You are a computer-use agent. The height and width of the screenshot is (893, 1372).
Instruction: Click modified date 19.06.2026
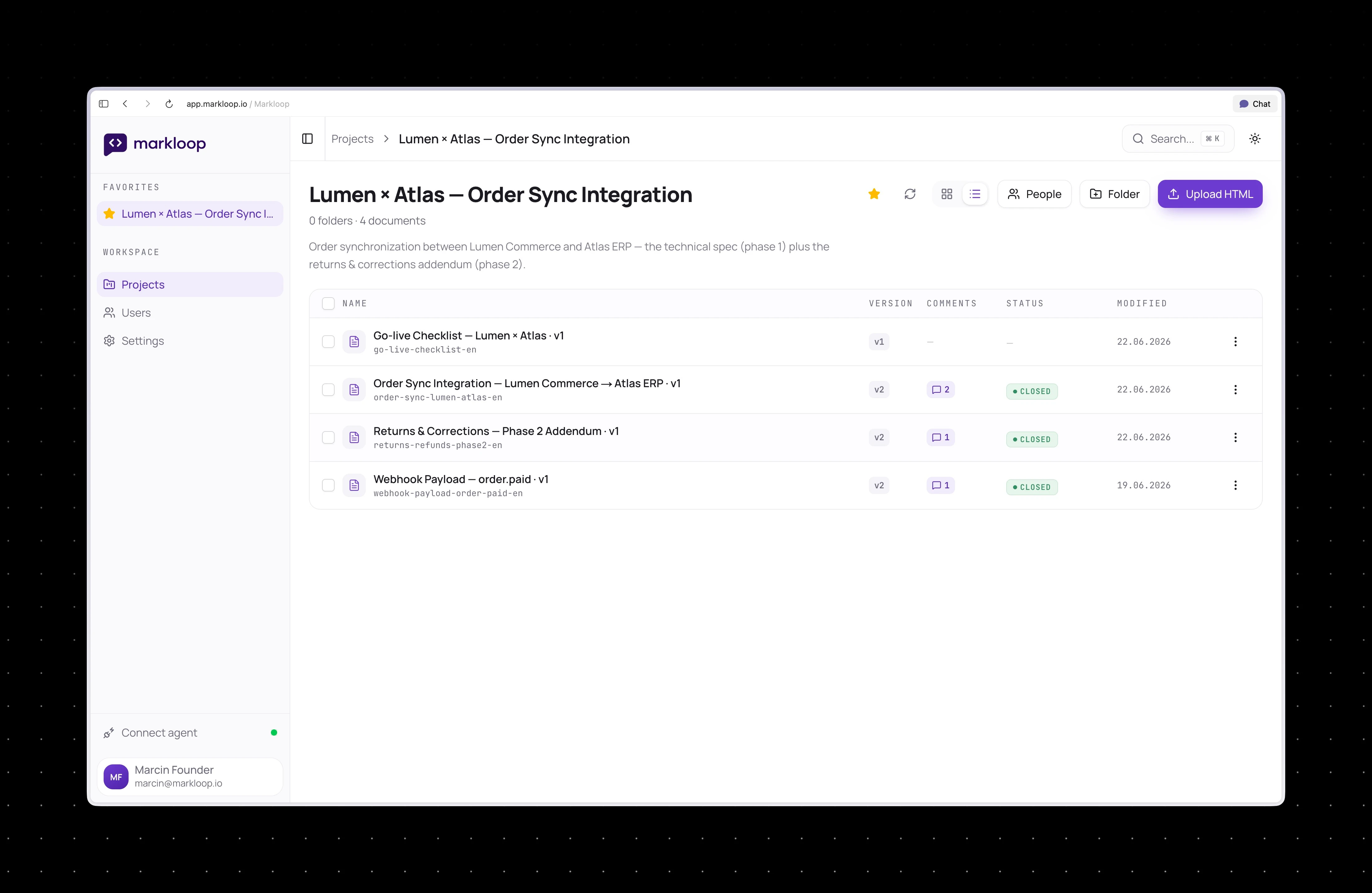click(x=1144, y=485)
